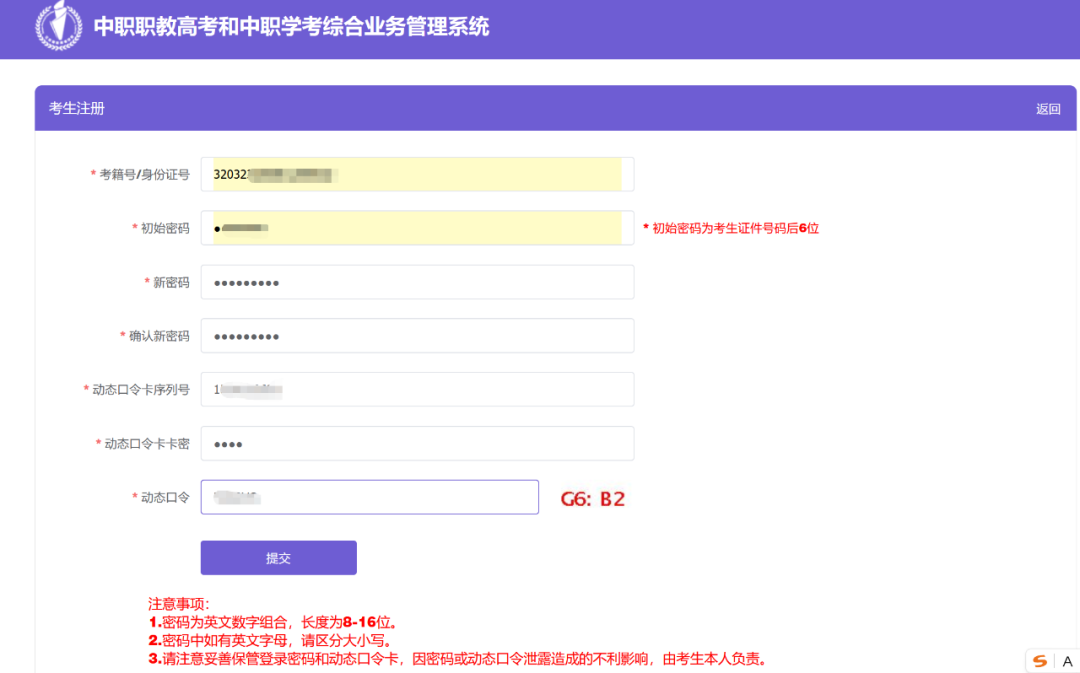Focus the 动态口令 input field

click(370, 497)
